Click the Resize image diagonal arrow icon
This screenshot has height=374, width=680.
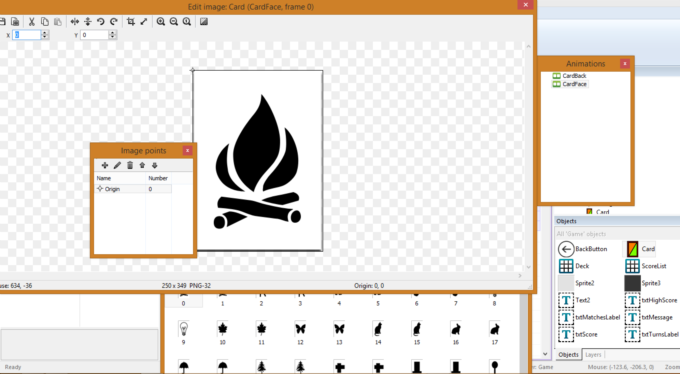pyautogui.click(x=144, y=22)
